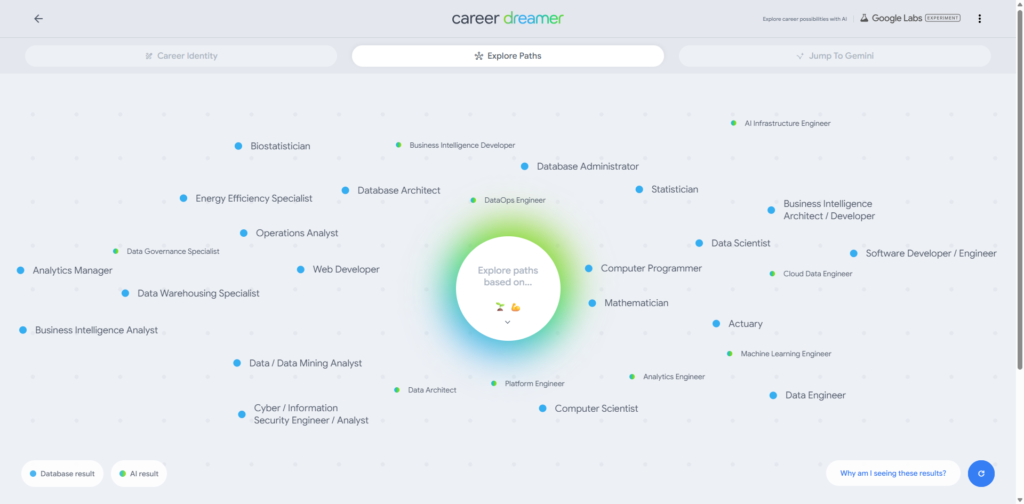1024x504 pixels.
Task: Open Cyber / Information Security Engineer / Analyst
Action: (311, 415)
